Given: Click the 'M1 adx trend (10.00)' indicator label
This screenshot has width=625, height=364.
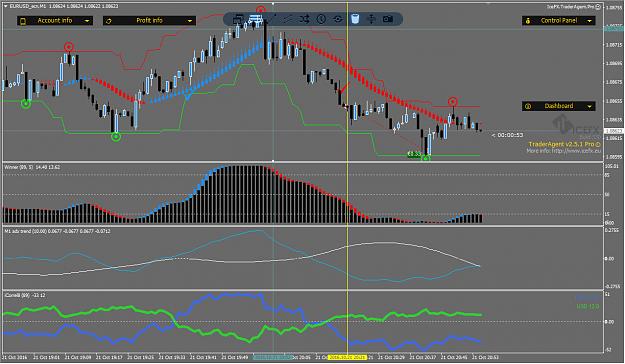Looking at the screenshot, I should [x=26, y=231].
